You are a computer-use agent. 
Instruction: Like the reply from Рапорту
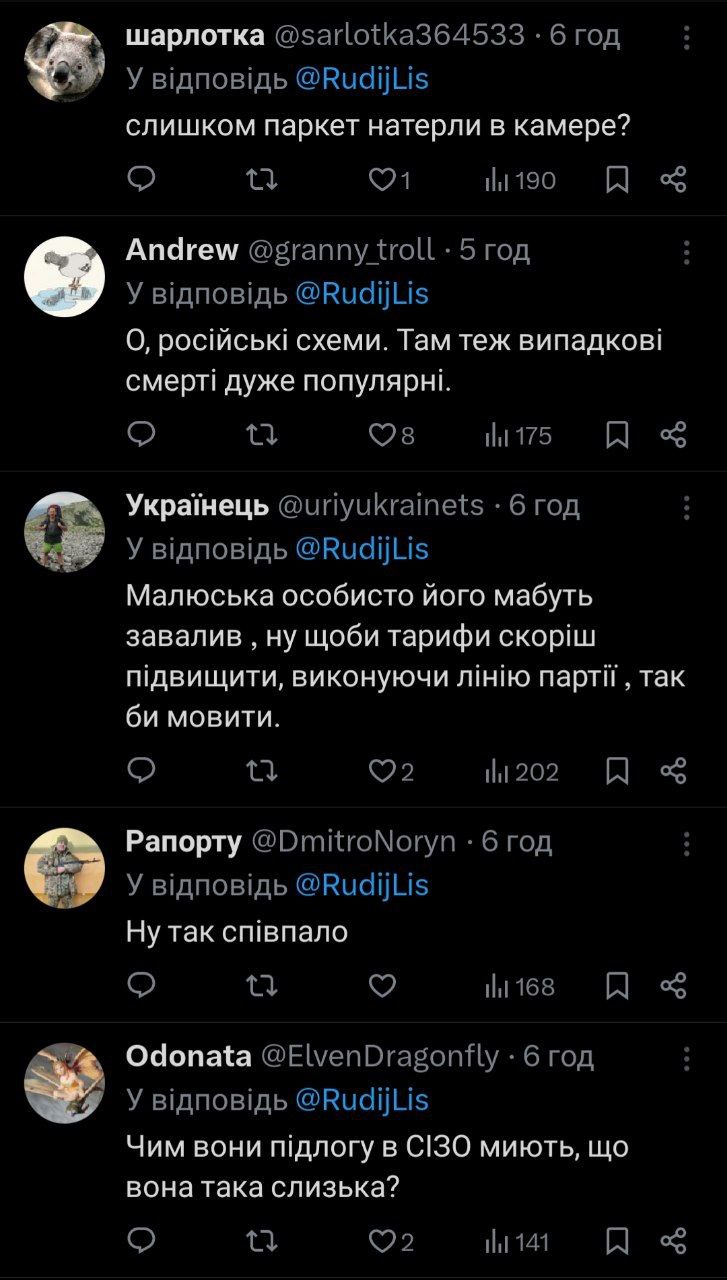pyautogui.click(x=382, y=987)
